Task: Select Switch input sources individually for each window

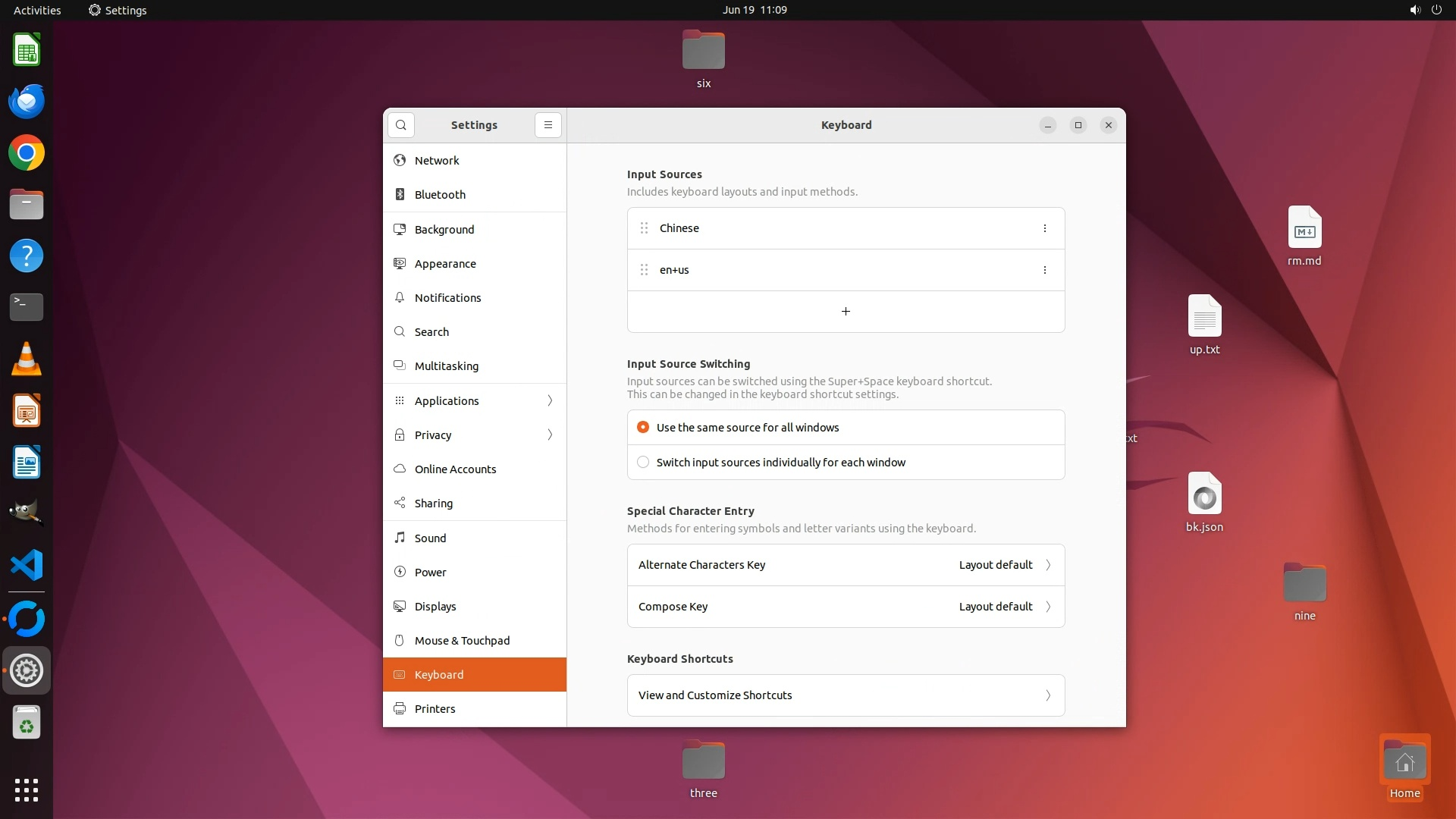Action: pos(643,463)
